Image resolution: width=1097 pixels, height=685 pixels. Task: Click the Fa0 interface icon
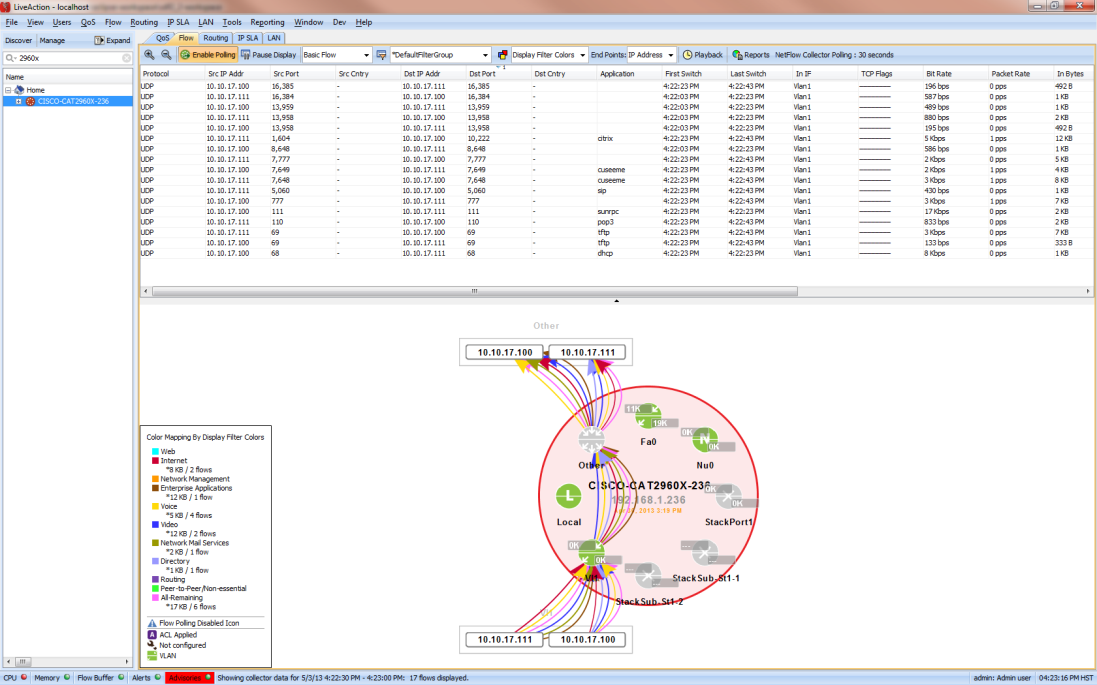(x=648, y=416)
